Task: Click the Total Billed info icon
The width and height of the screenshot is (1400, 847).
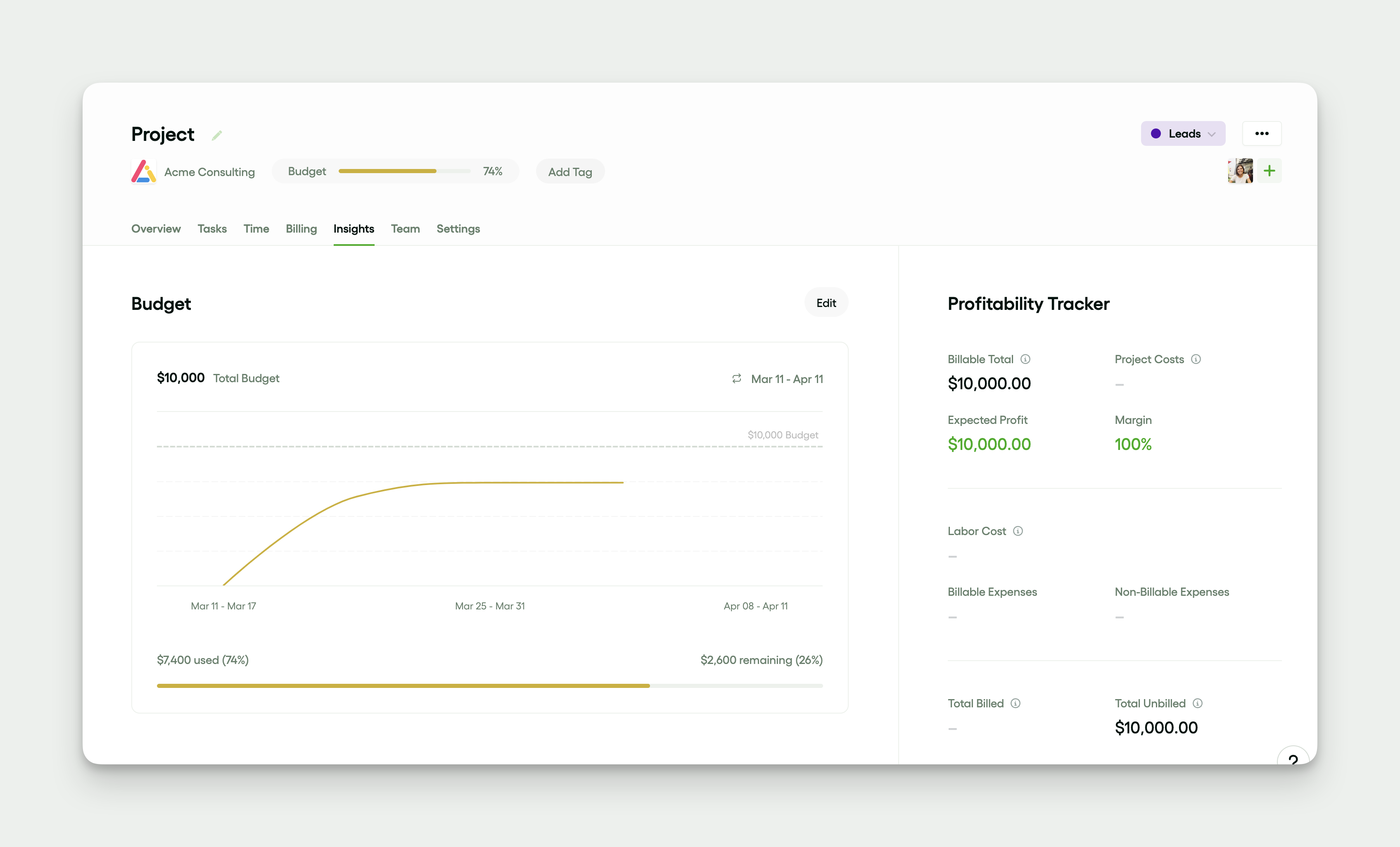Action: [1016, 703]
